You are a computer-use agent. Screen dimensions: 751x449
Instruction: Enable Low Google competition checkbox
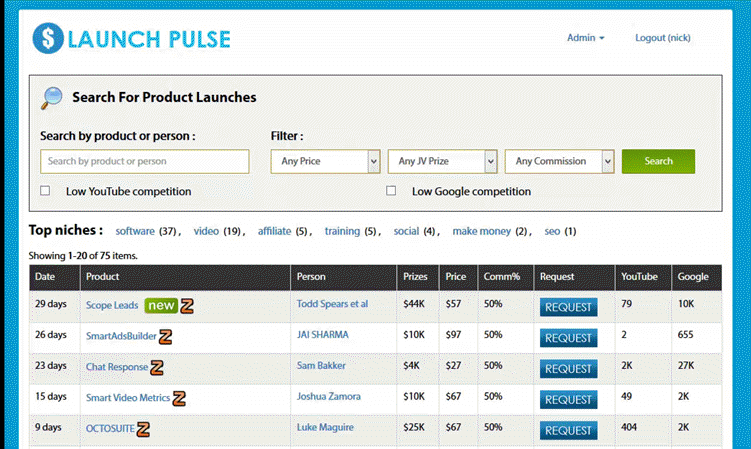click(x=391, y=190)
